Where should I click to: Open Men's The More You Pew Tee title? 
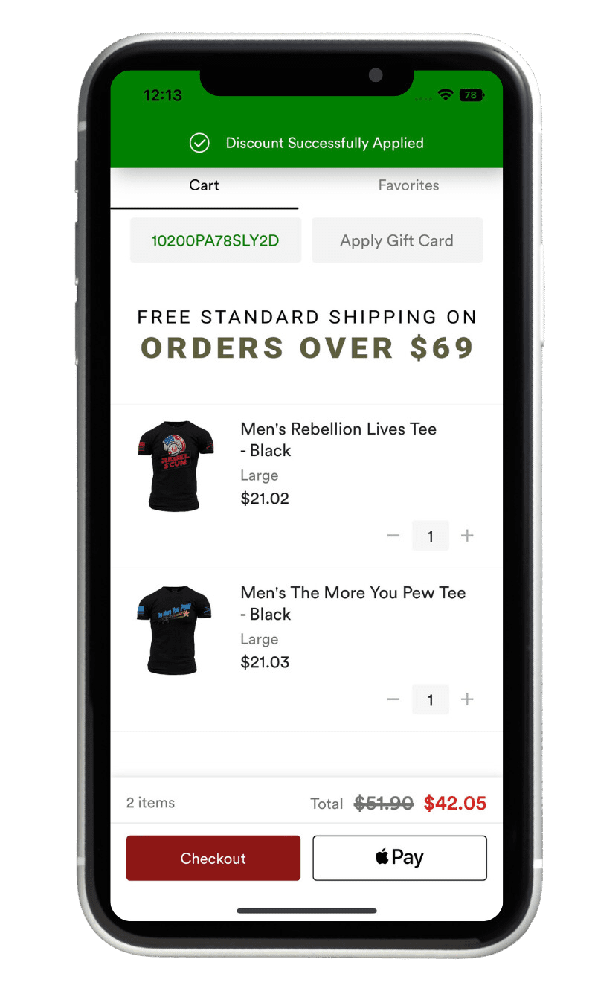[353, 603]
